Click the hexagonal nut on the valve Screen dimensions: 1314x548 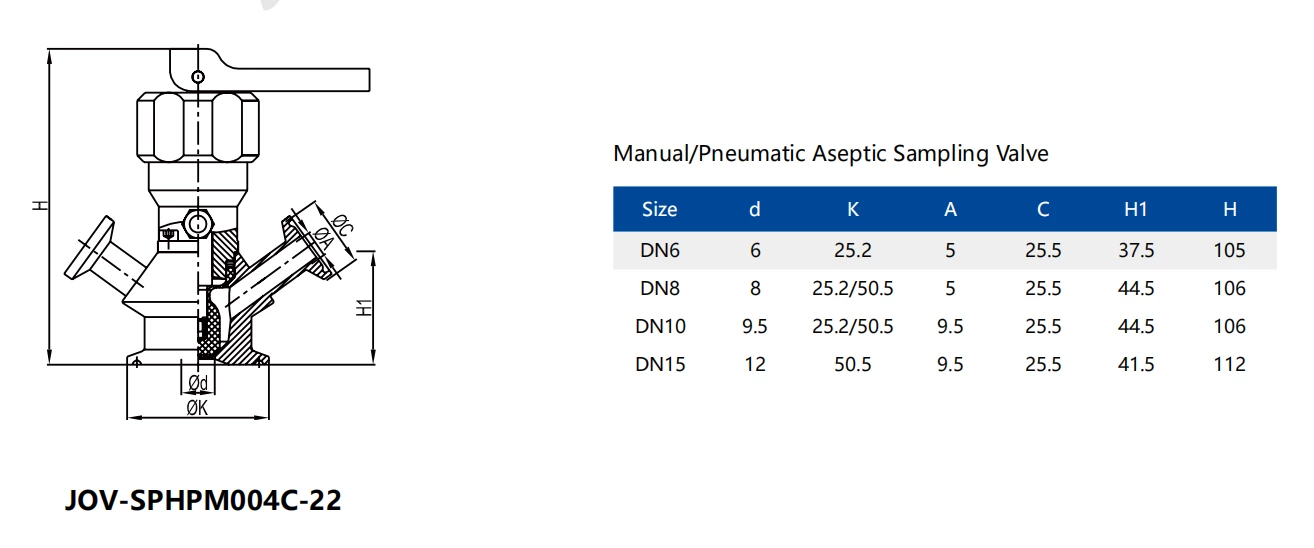click(198, 126)
